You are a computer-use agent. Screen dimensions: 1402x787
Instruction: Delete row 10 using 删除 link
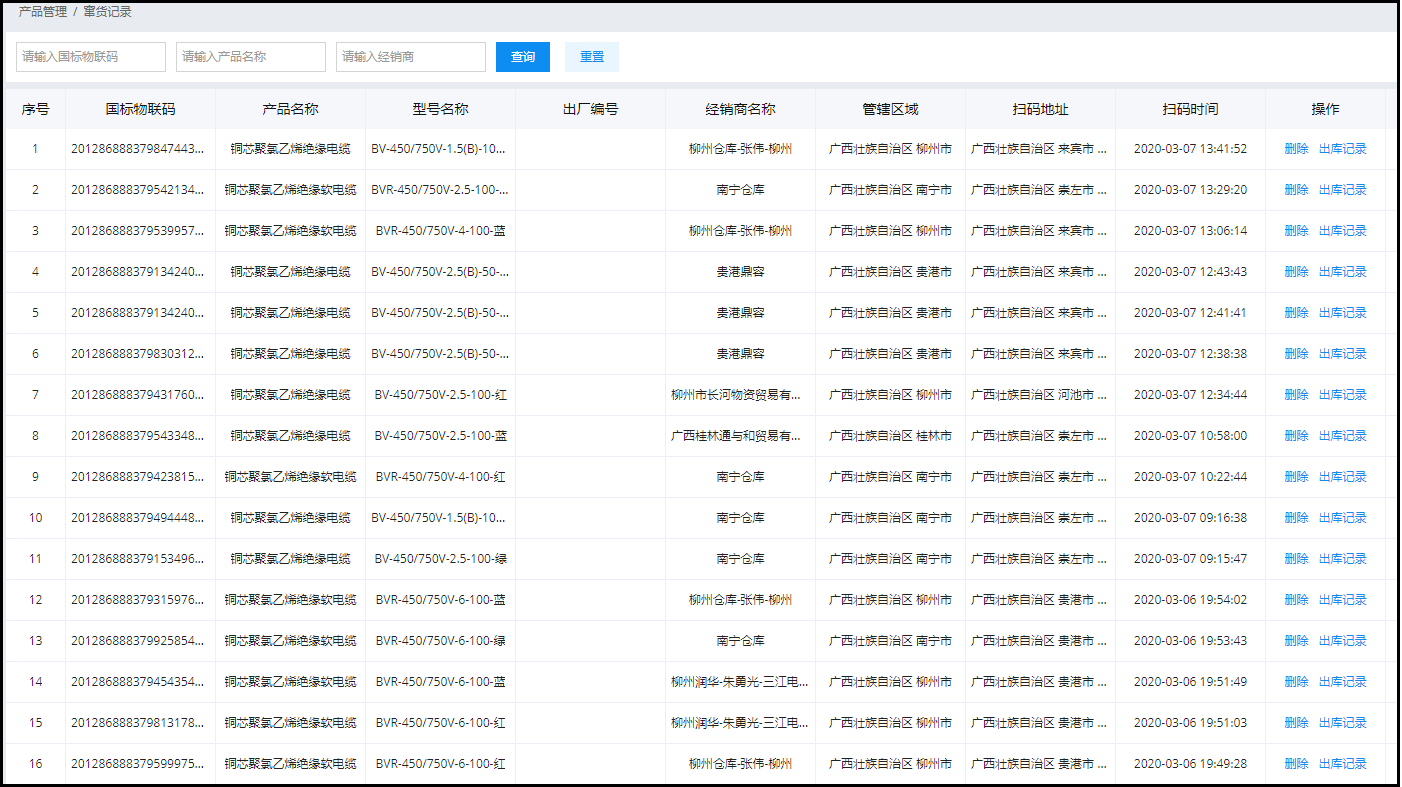1296,518
